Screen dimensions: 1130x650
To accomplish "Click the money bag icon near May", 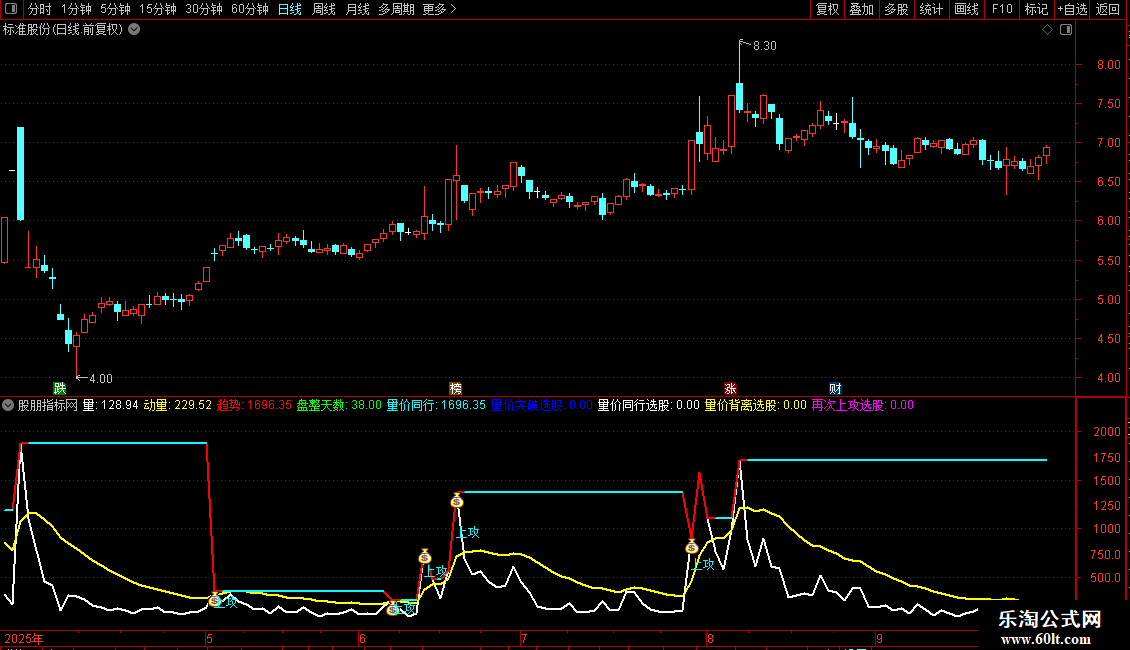I will coord(215,600).
